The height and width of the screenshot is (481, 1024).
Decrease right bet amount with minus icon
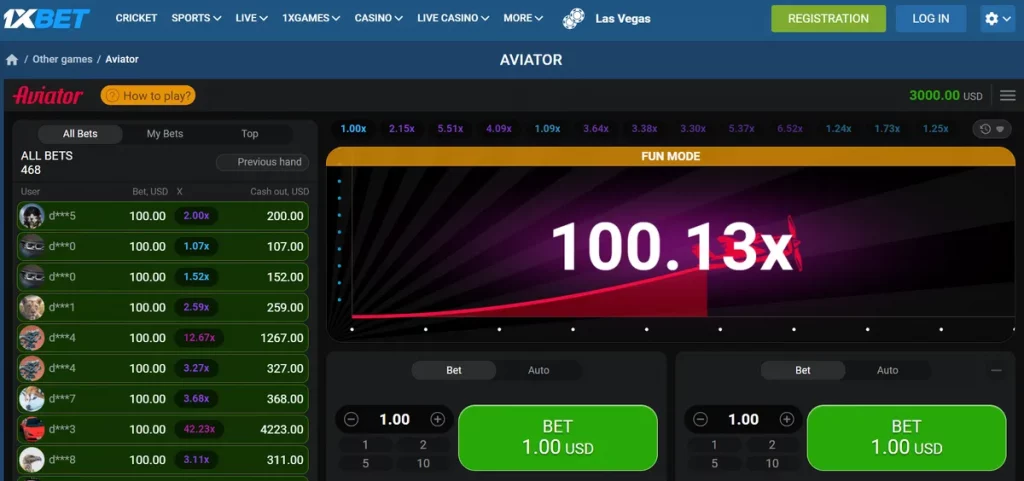click(700, 420)
